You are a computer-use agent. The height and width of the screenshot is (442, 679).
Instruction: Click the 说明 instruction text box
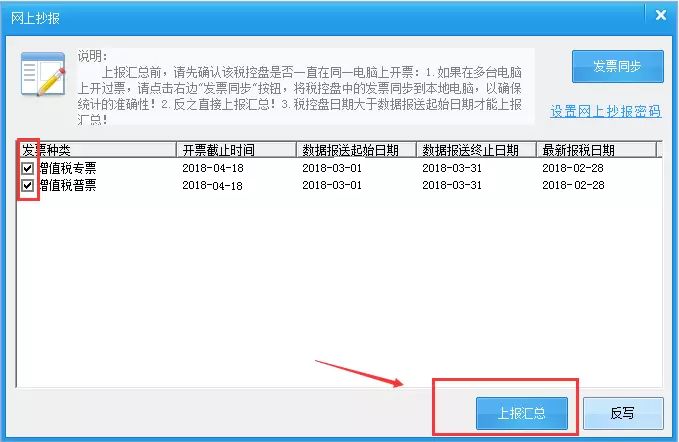click(x=306, y=87)
